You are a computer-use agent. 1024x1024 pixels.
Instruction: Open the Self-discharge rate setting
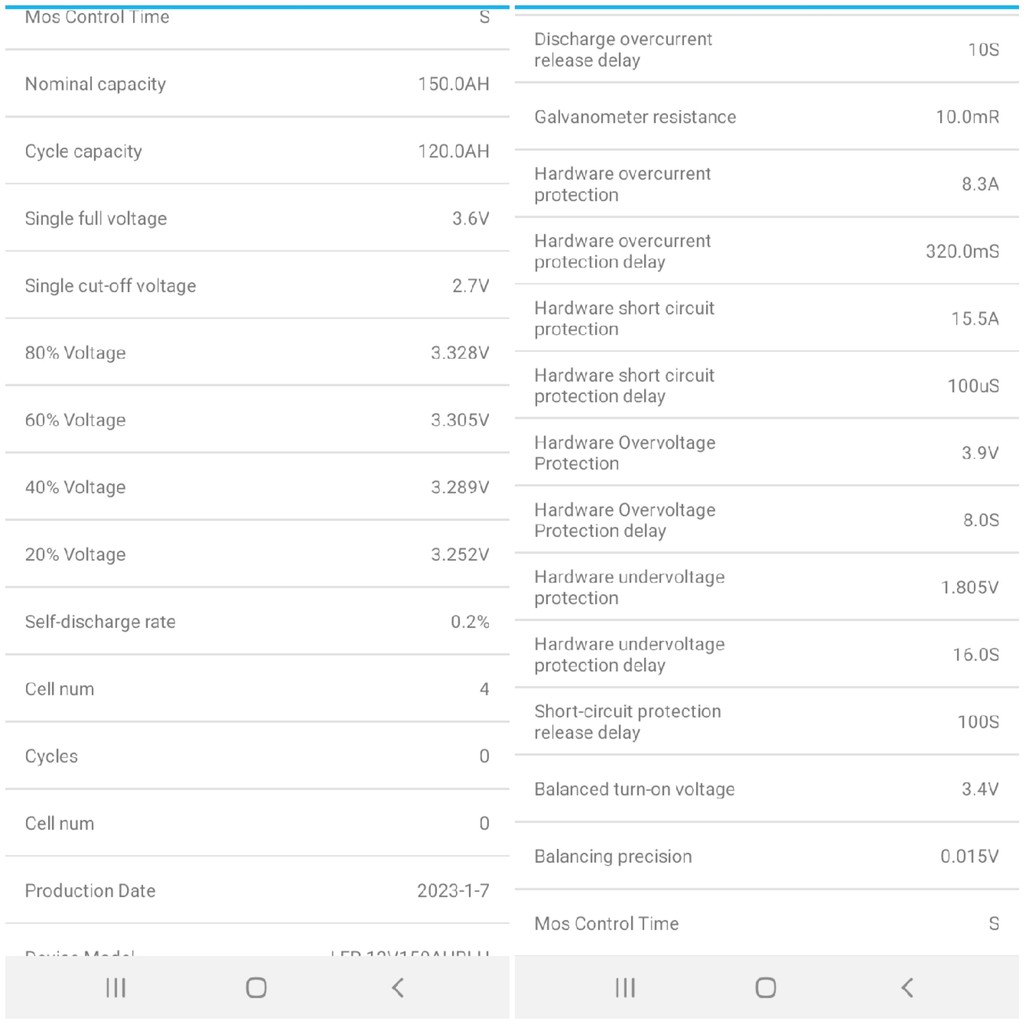coord(257,622)
